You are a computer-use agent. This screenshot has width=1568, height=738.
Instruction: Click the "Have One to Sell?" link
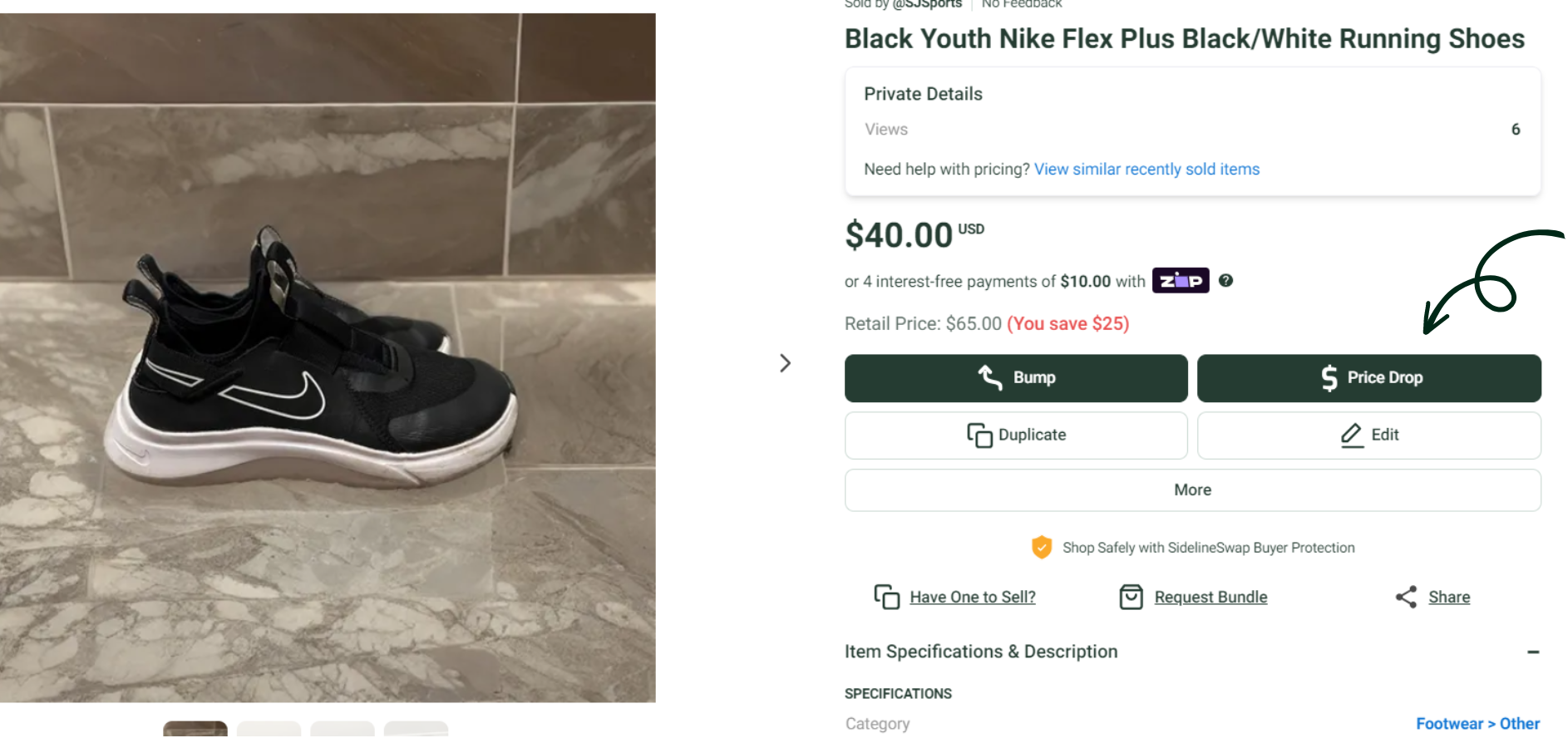coord(972,598)
